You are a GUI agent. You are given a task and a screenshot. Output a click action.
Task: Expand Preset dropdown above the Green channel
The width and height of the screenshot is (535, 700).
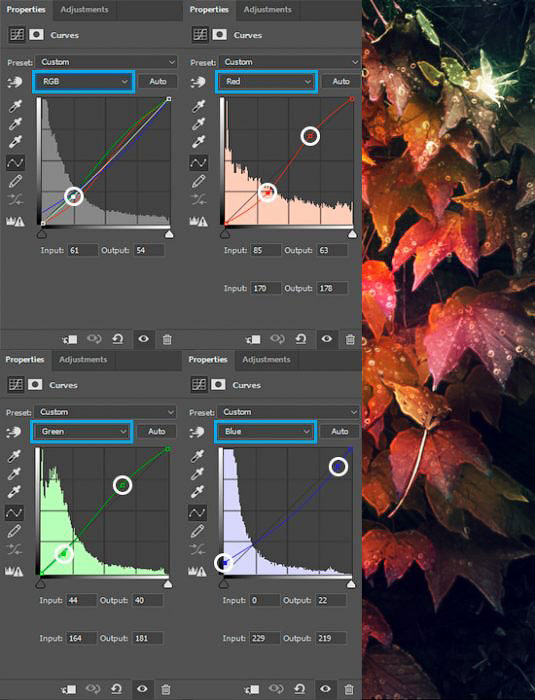(x=105, y=412)
